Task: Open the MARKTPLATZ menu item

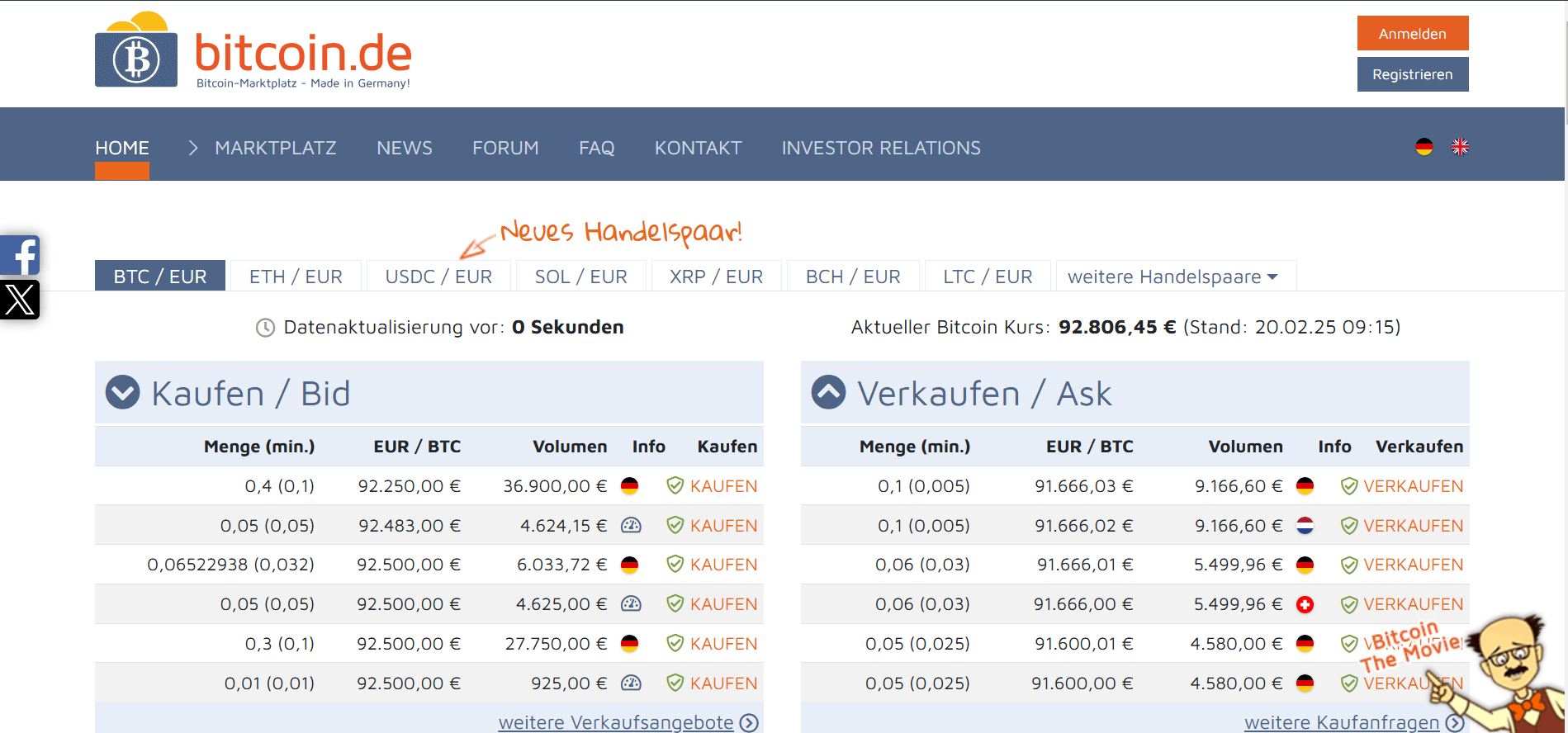Action: [275, 148]
